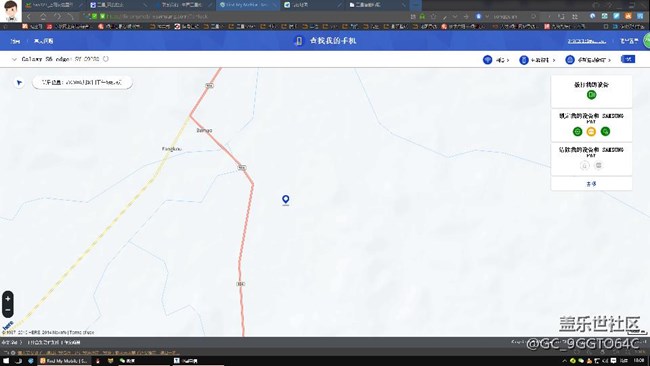
Task: Refresh the Galaxy S6 edge+ device status
Action: (x=106, y=59)
